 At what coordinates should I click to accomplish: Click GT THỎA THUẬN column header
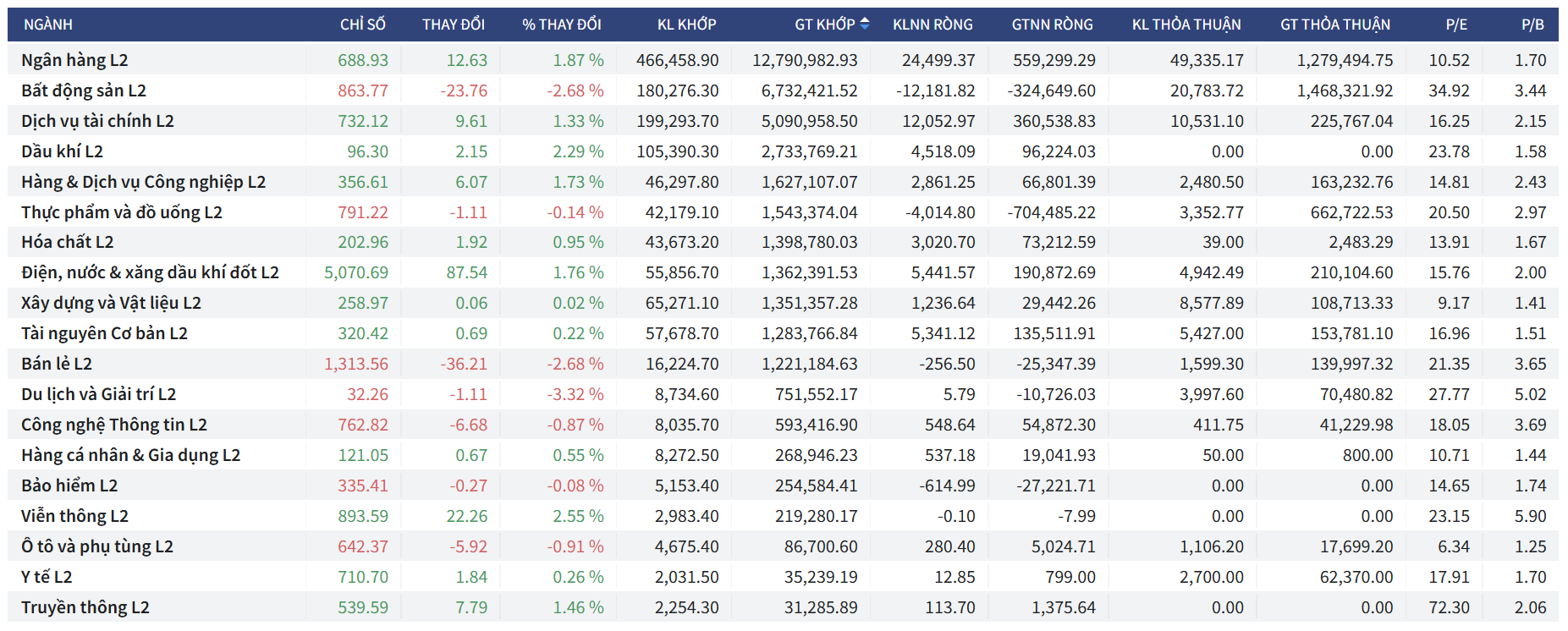[1334, 25]
